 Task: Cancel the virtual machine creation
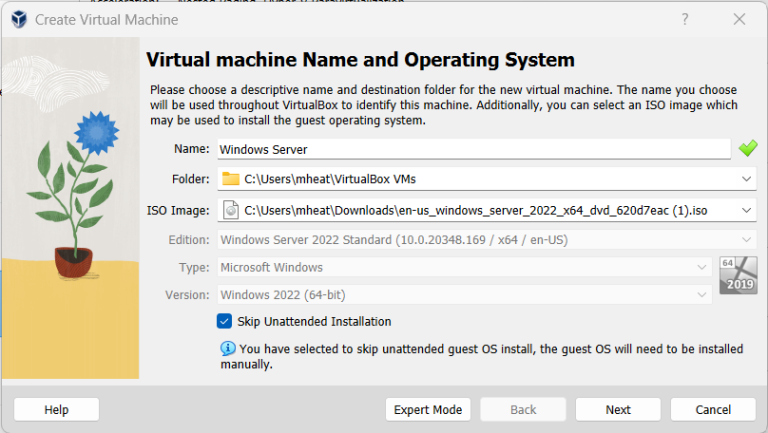(x=713, y=409)
